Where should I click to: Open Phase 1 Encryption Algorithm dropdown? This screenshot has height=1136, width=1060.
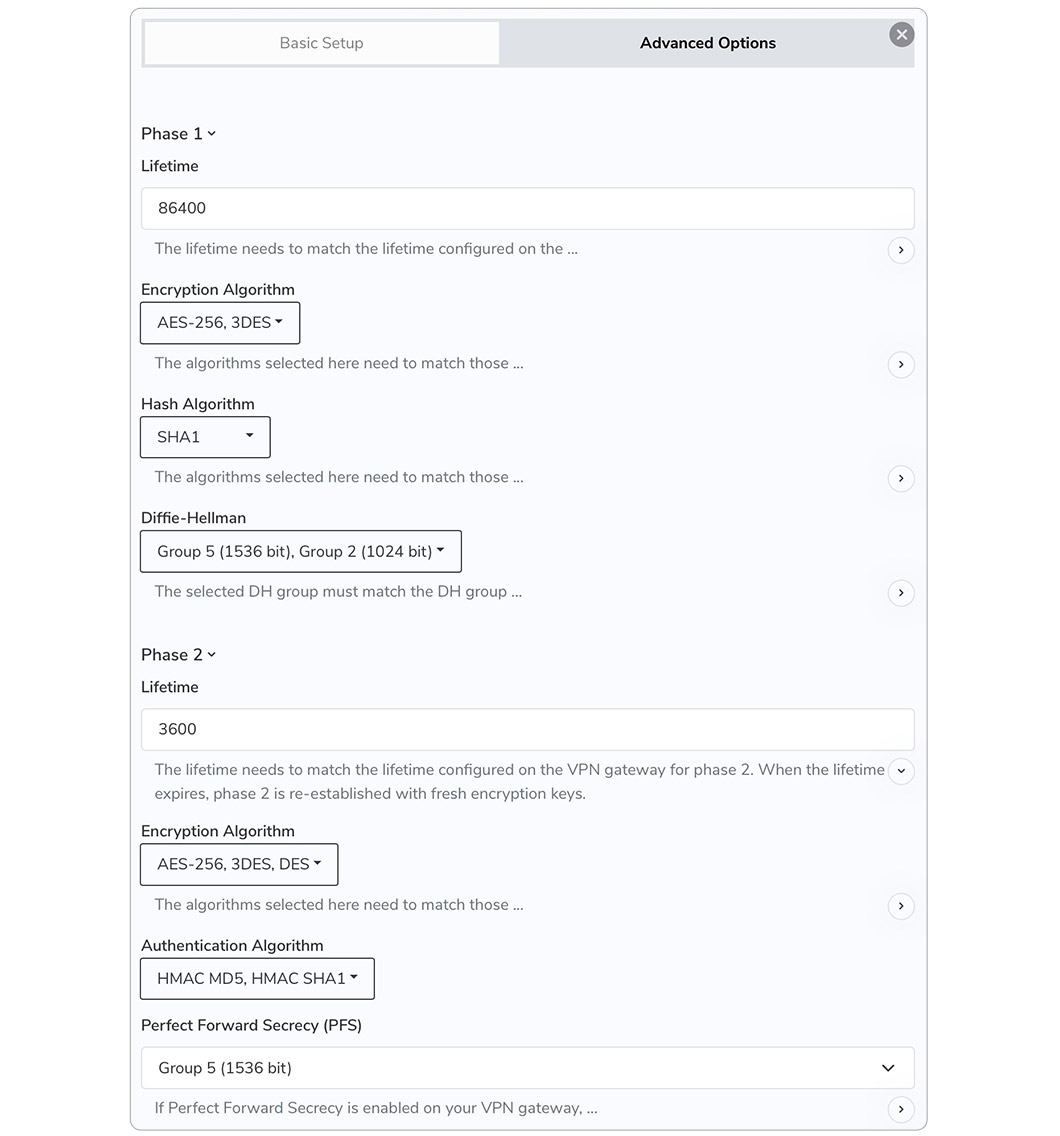220,323
